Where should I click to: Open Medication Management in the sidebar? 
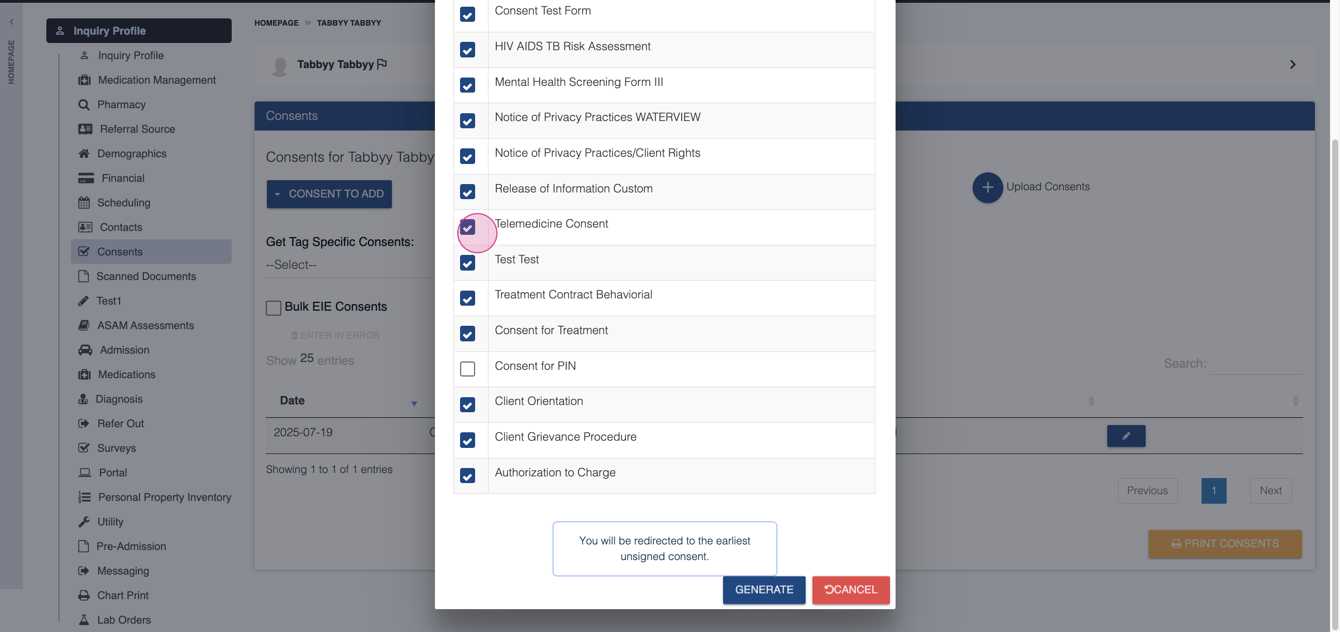pyautogui.click(x=156, y=80)
